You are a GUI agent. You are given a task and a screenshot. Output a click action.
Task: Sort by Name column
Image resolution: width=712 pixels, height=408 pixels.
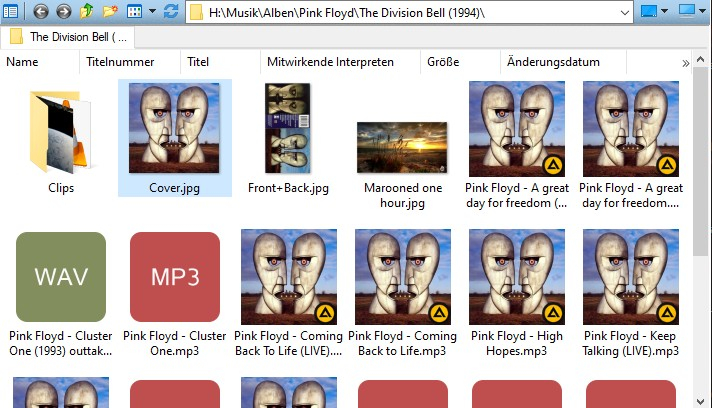coord(40,62)
